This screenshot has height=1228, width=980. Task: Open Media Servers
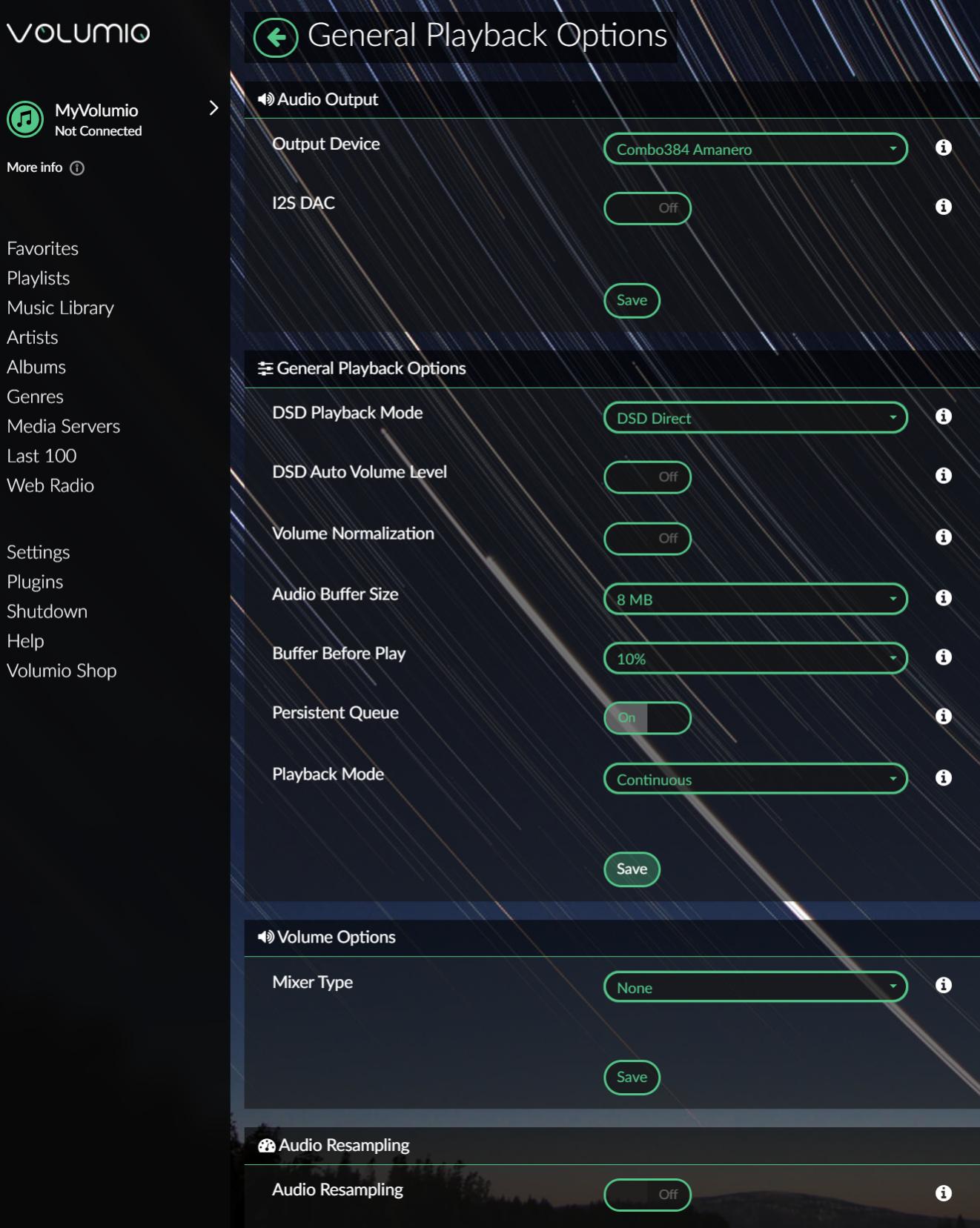pos(64,426)
